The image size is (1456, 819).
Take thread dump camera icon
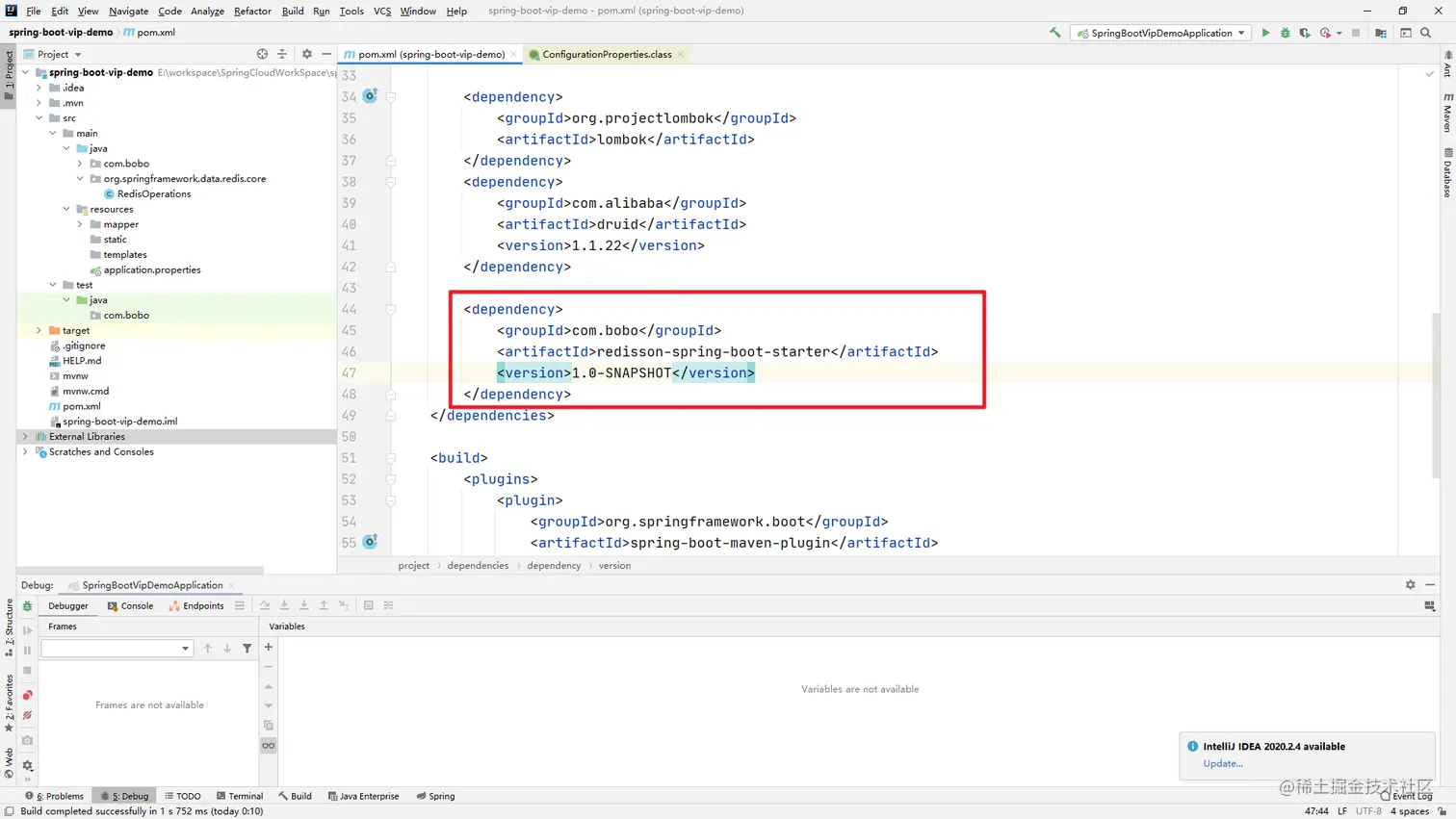[x=27, y=740]
